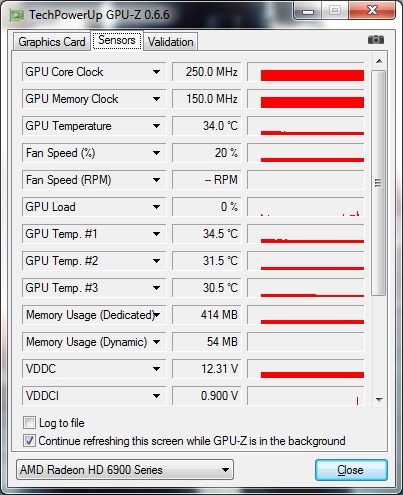The width and height of the screenshot is (403, 495).
Task: Click the vertical scrollbar thumb
Action: click(379, 183)
